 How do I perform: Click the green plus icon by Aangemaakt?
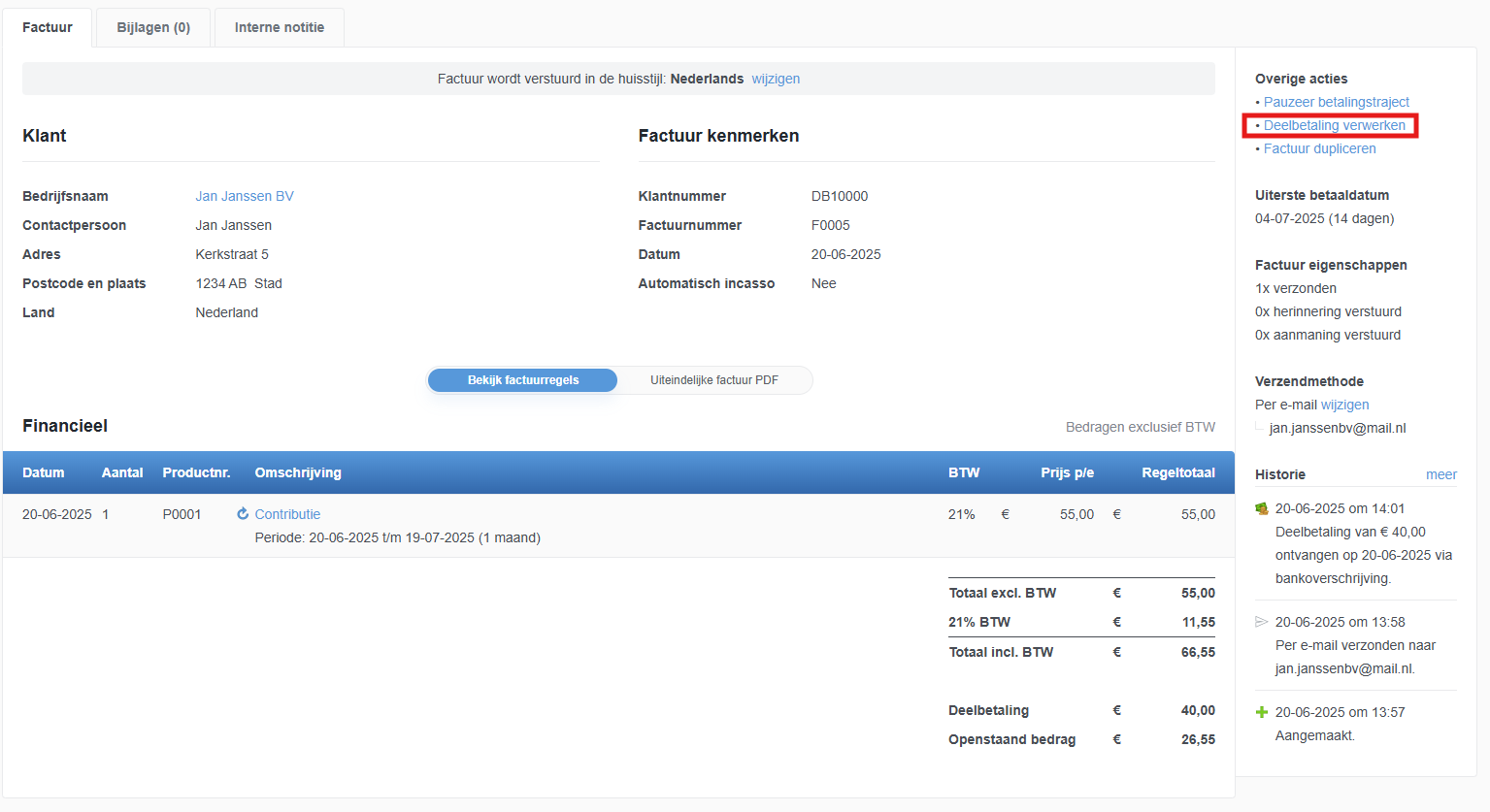1262,712
